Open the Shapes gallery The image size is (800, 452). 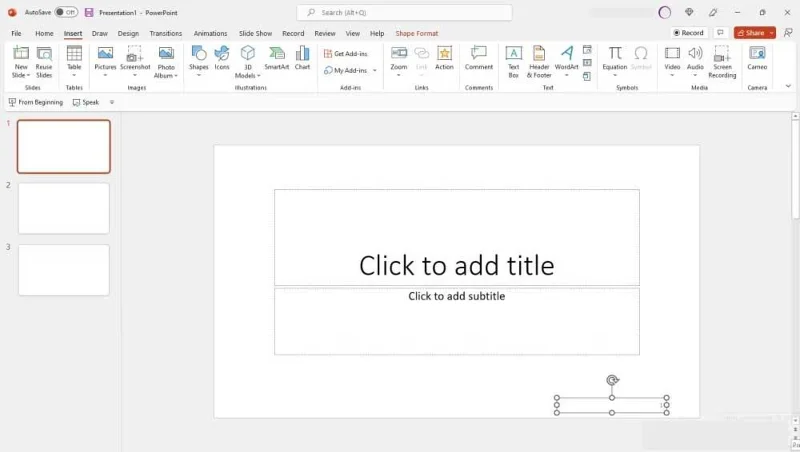(198, 61)
